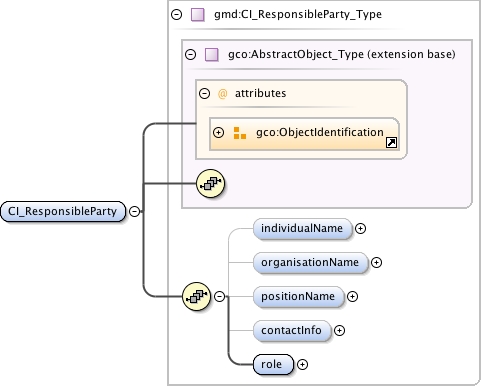Collapse the gmd:CI_ResponsibleParty_Type box
This screenshot has height=387, width=482.
point(176,14)
